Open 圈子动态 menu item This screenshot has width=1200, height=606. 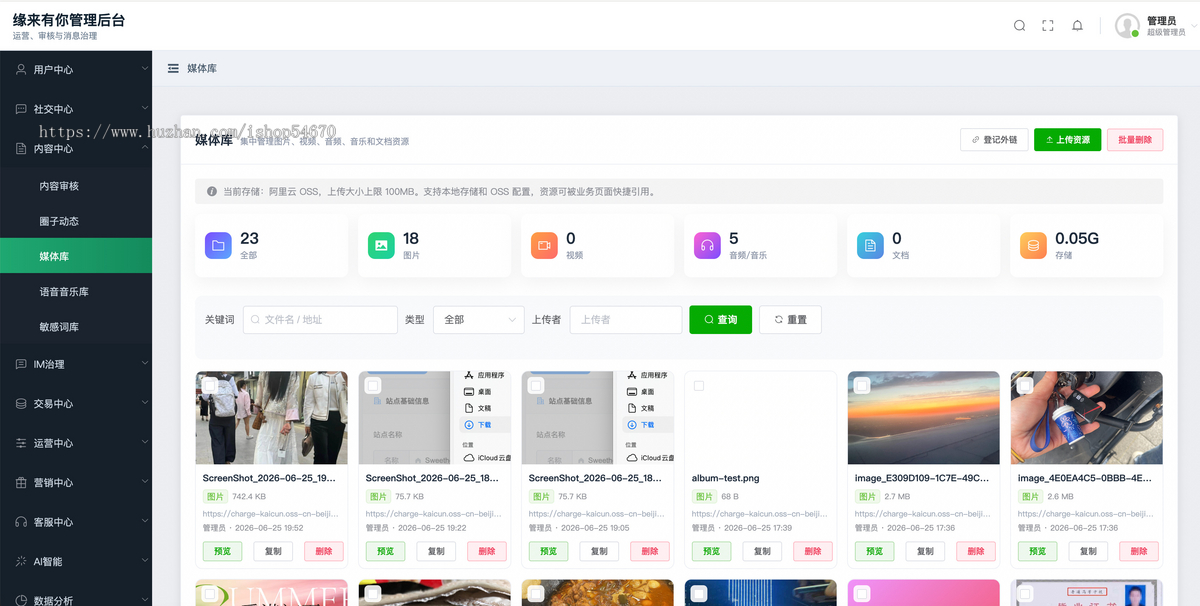point(76,221)
